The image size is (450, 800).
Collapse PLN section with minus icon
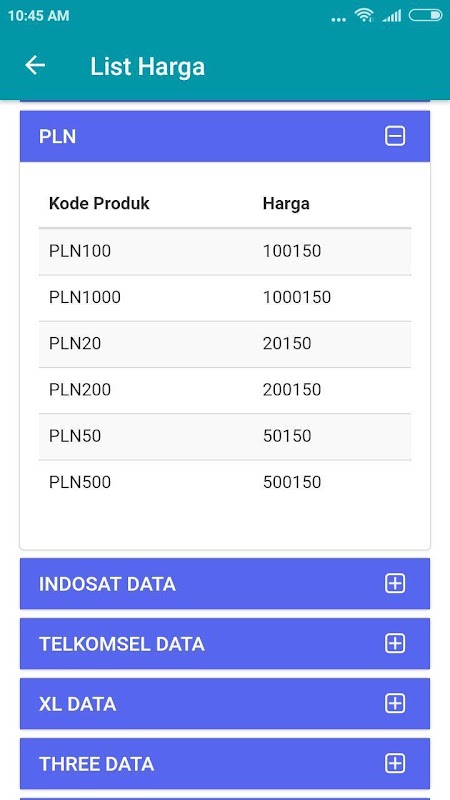[395, 136]
